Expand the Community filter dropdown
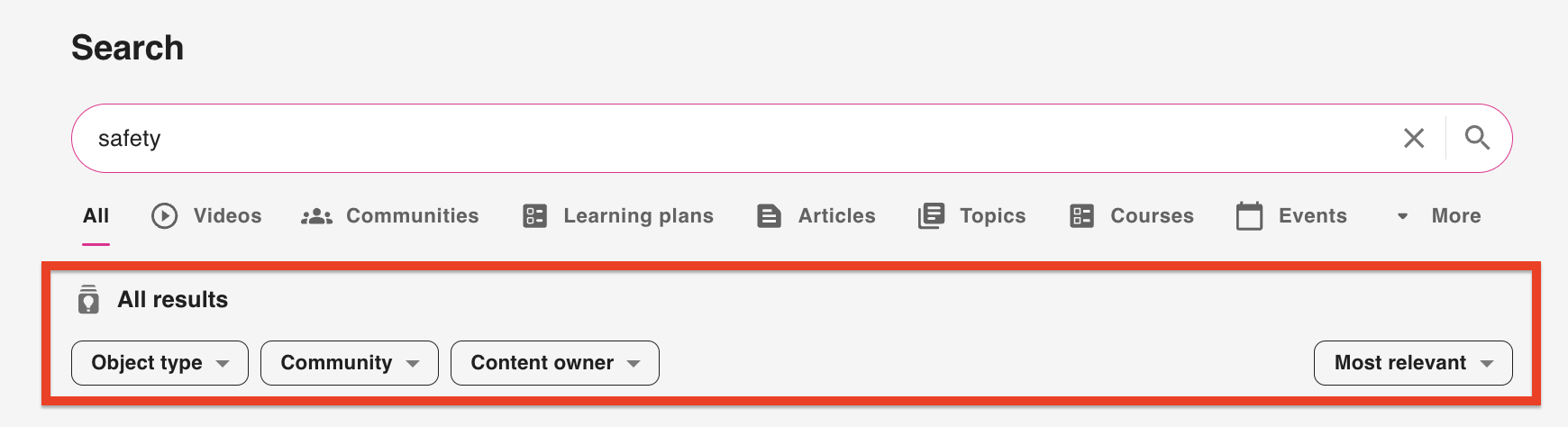Screen dimensions: 1568x427 tap(349, 363)
